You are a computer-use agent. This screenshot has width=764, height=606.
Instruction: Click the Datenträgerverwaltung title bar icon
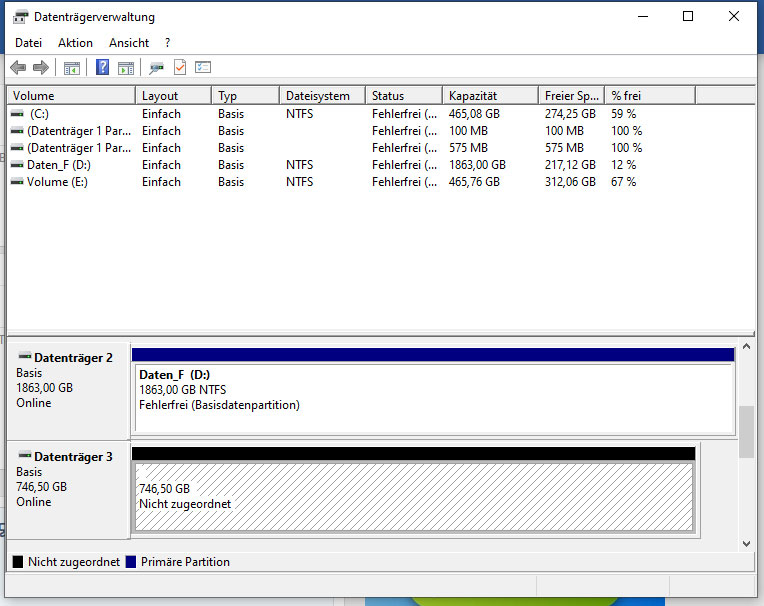(20, 17)
